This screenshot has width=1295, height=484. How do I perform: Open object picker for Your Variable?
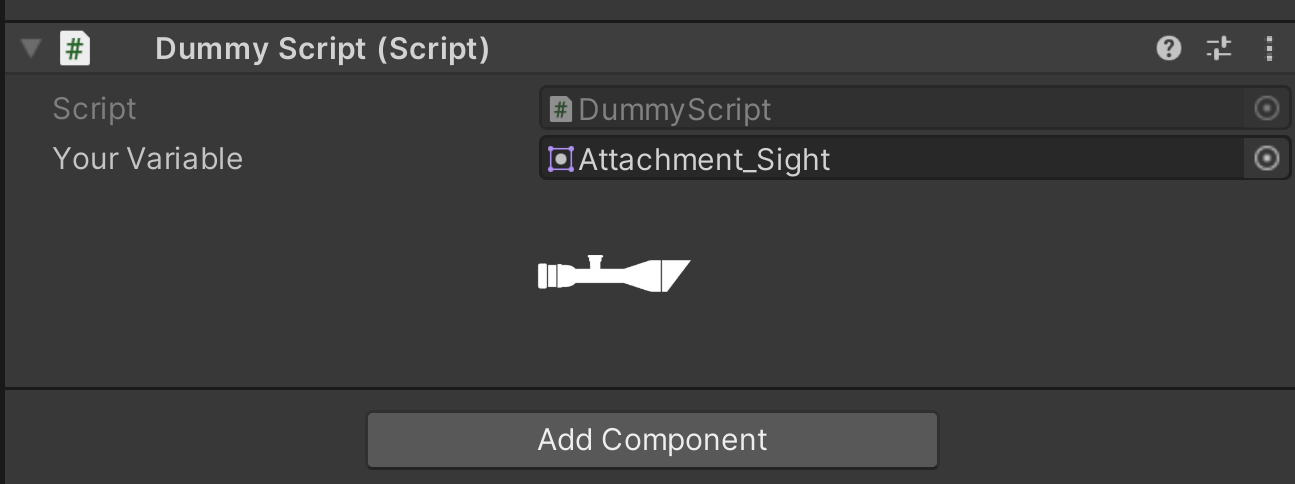[1266, 159]
